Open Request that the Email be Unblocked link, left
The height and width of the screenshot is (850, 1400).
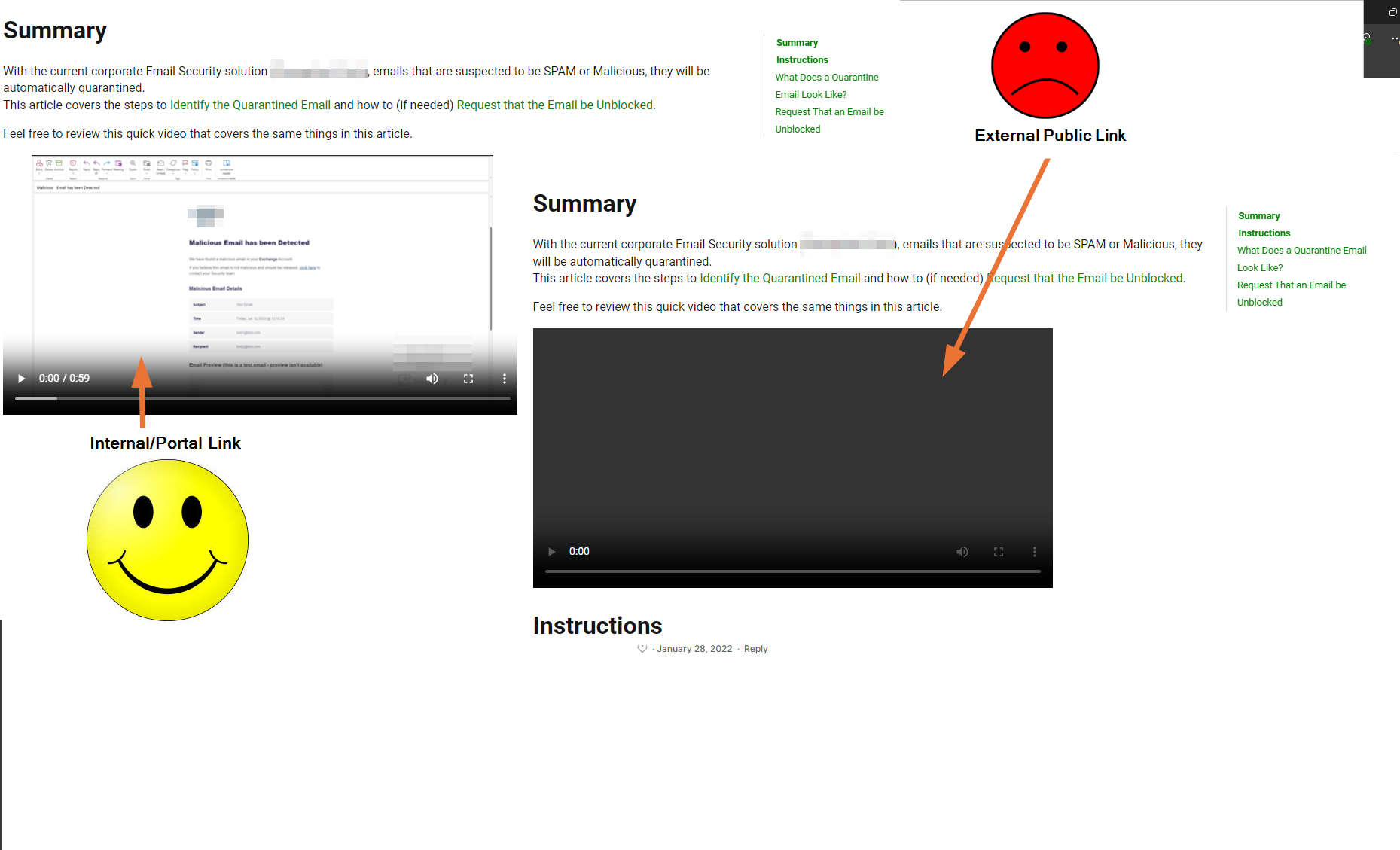(x=555, y=105)
